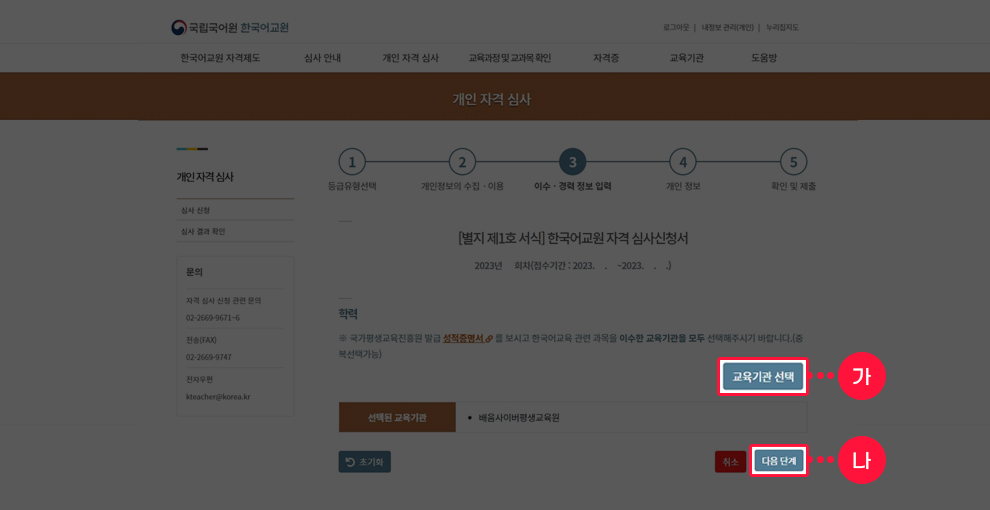Open 내정보 관리(개인) link
Image resolution: width=990 pixels, height=510 pixels.
click(x=727, y=27)
